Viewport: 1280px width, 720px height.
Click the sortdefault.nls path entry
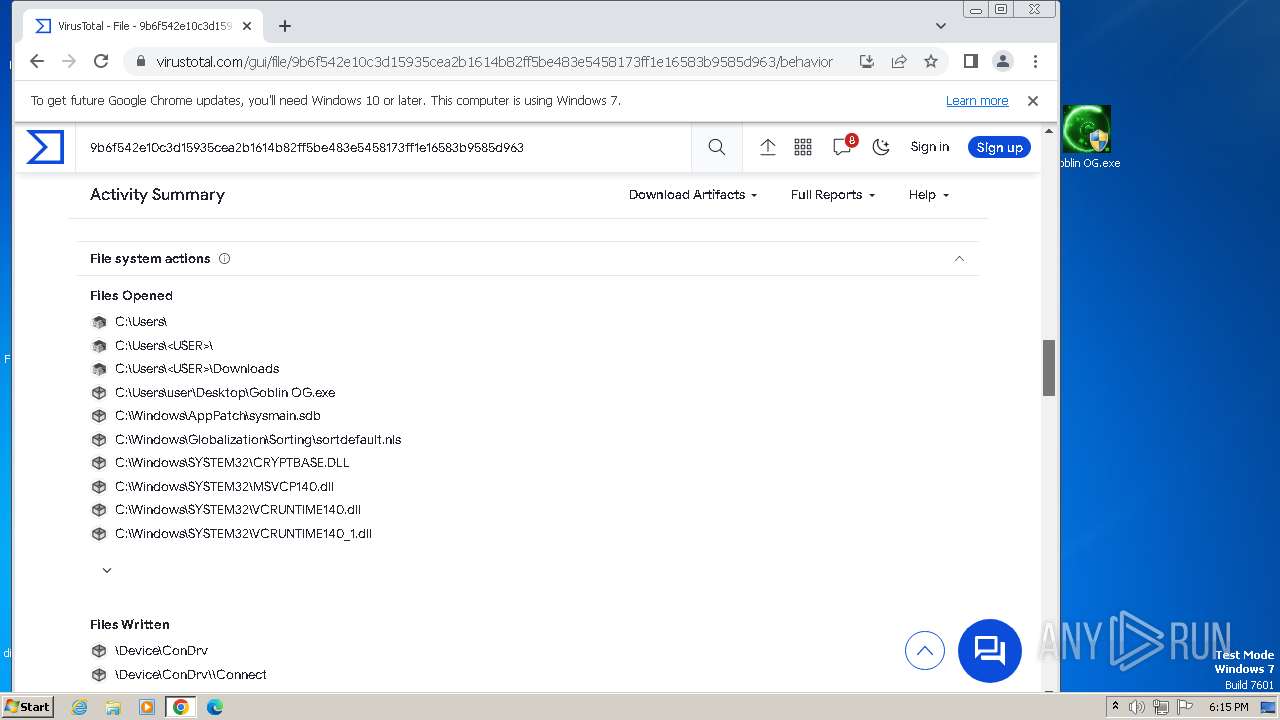click(x=258, y=440)
